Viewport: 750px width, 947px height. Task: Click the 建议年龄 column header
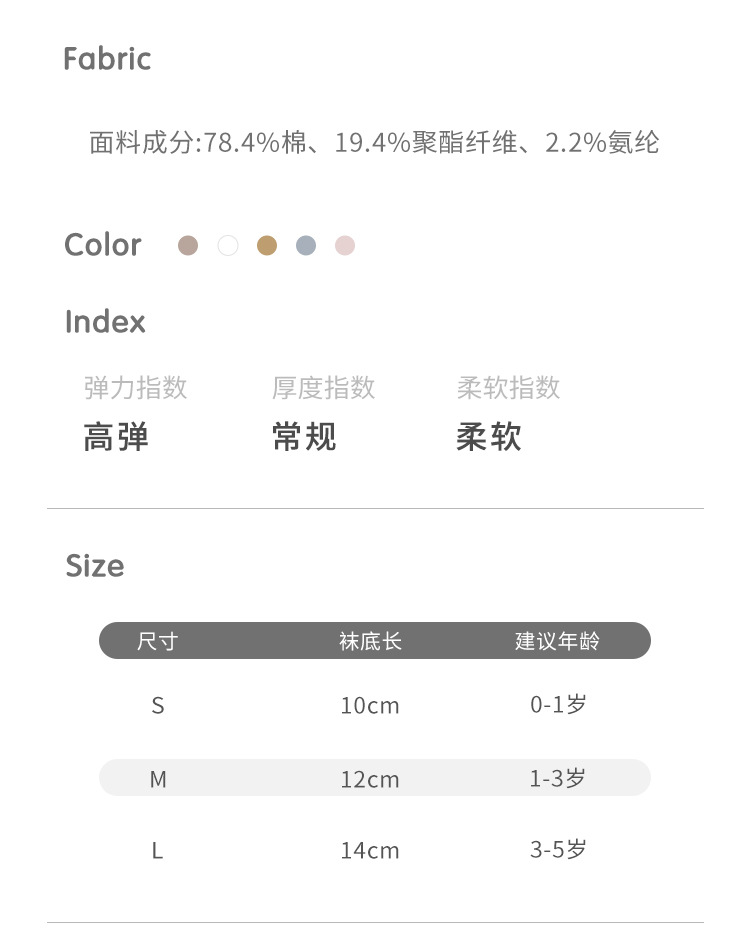(x=557, y=641)
